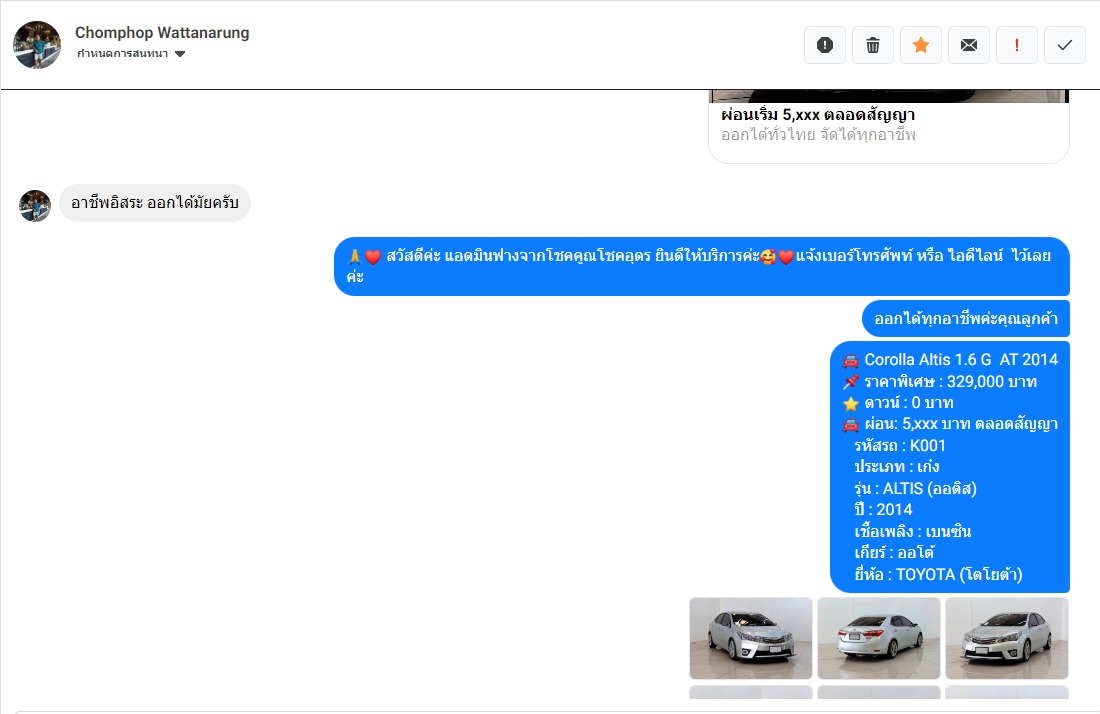This screenshot has height=714, width=1100.
Task: Flag conversation with red exclamation icon
Action: [1017, 46]
